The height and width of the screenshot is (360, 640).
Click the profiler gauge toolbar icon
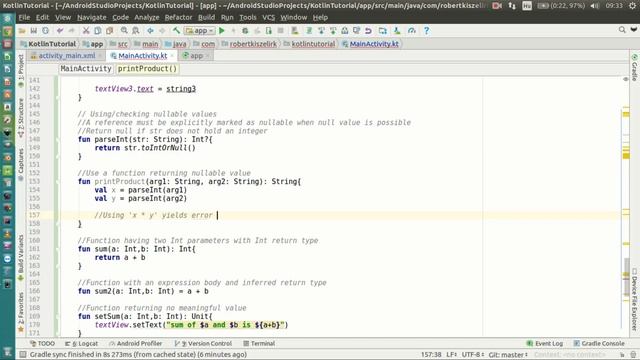tap(411, 31)
